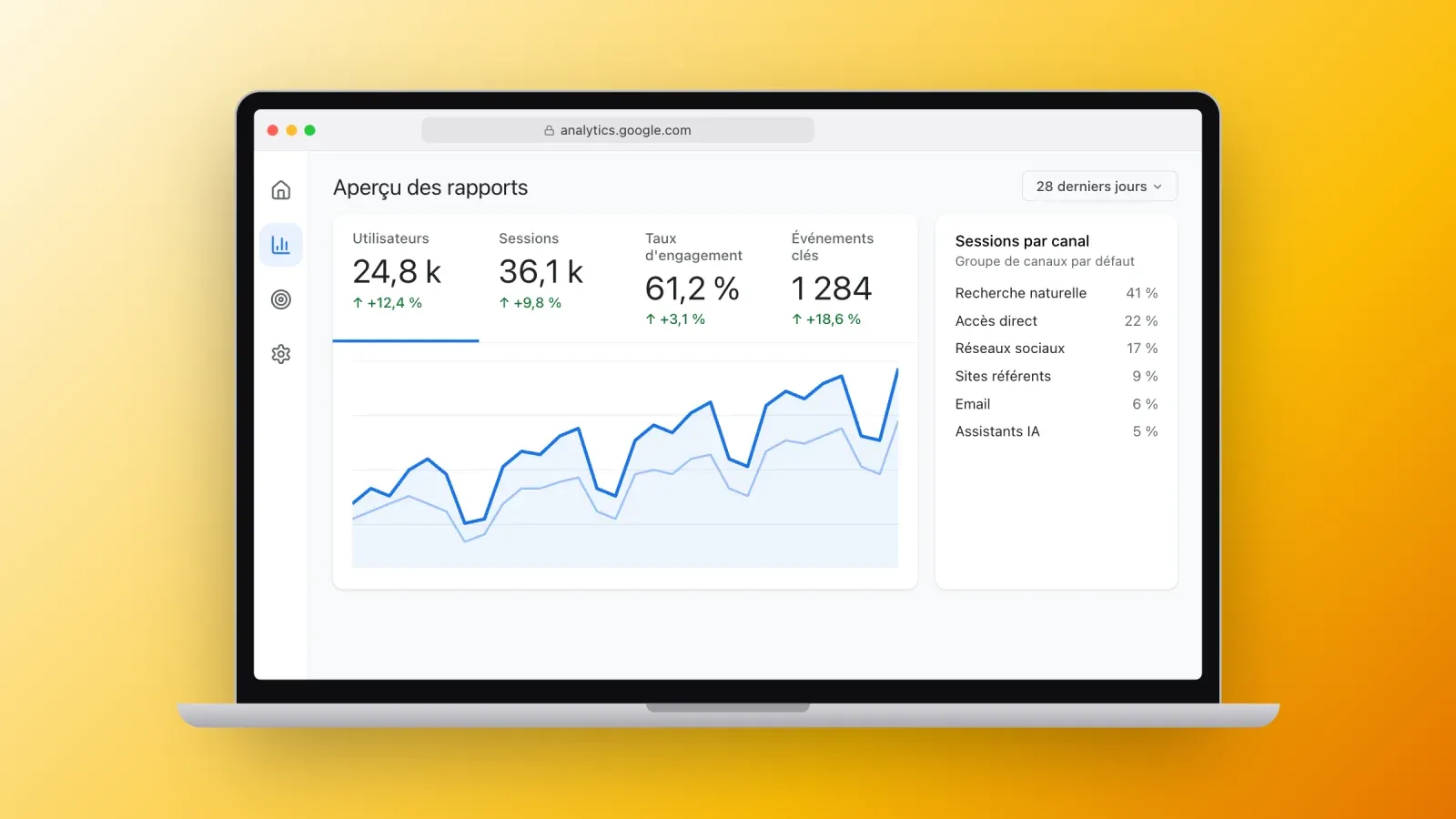This screenshot has width=1456, height=819.
Task: Select the Utilisateurs metric tab
Action: pyautogui.click(x=406, y=279)
